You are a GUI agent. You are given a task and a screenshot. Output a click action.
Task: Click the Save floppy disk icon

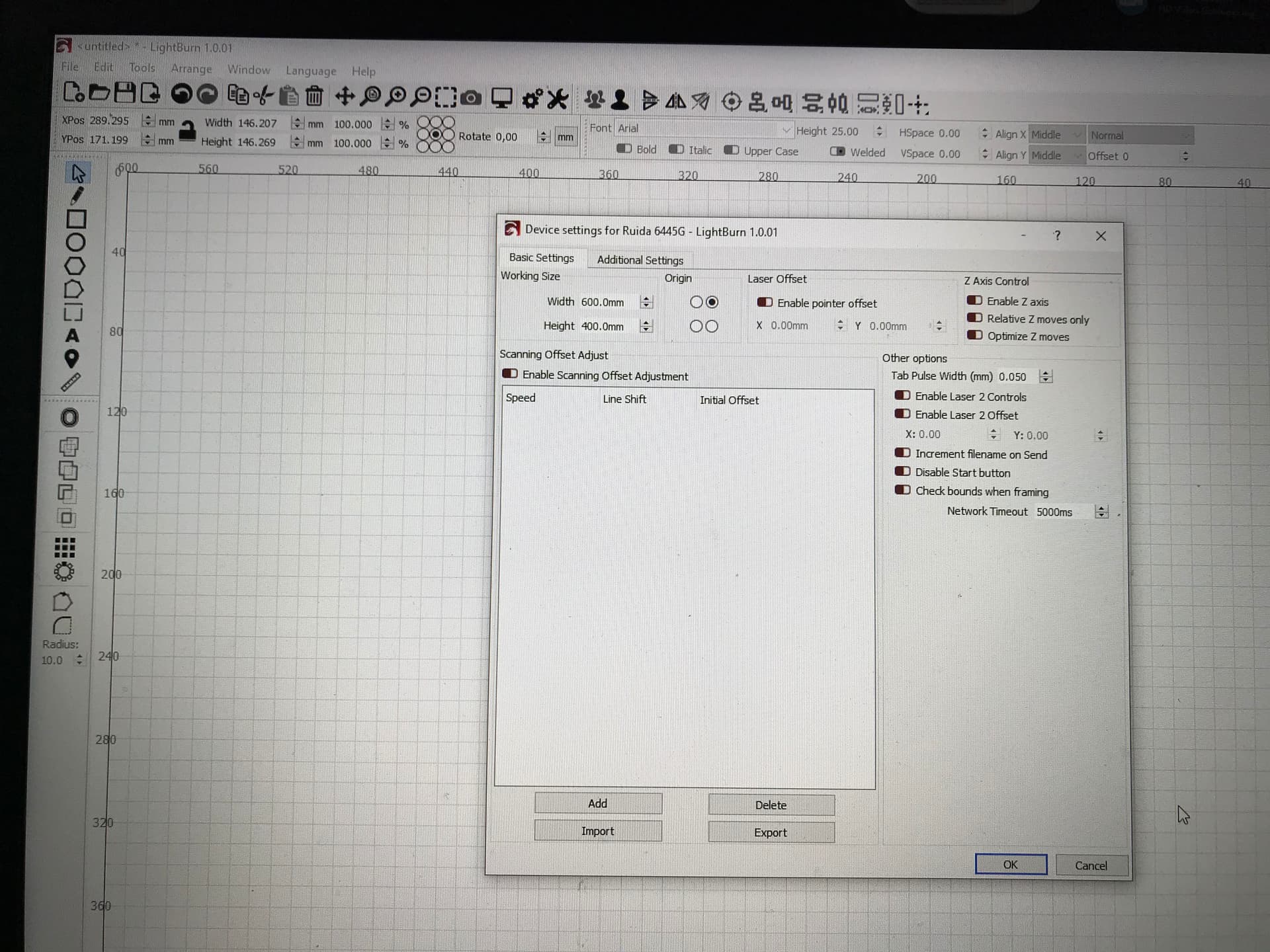tap(124, 93)
